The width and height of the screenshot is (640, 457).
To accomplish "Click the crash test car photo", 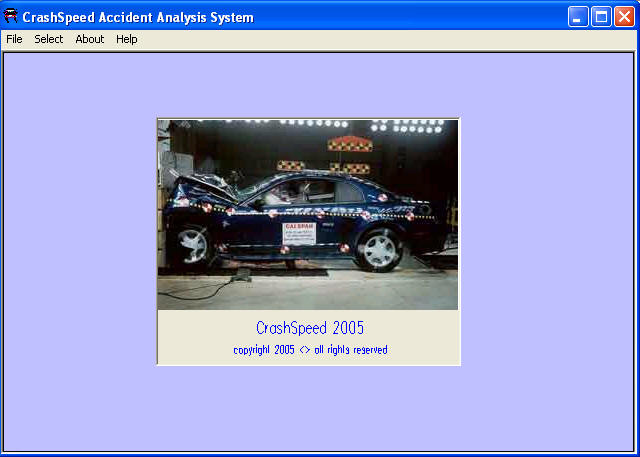I will point(308,215).
